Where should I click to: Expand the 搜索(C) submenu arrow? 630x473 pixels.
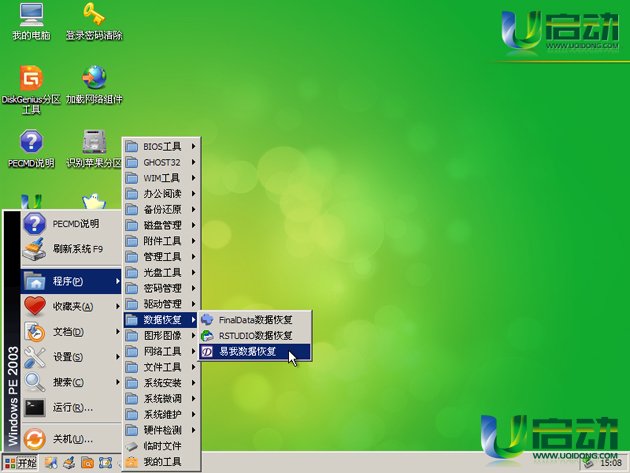(x=117, y=382)
